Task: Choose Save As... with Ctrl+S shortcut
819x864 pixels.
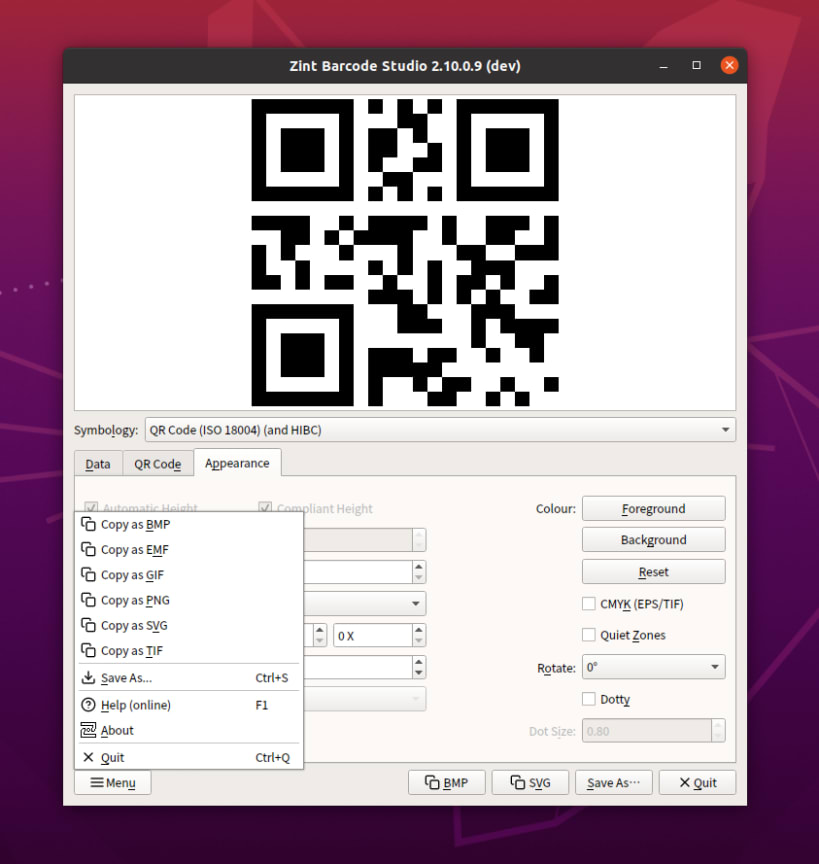Action: click(189, 677)
